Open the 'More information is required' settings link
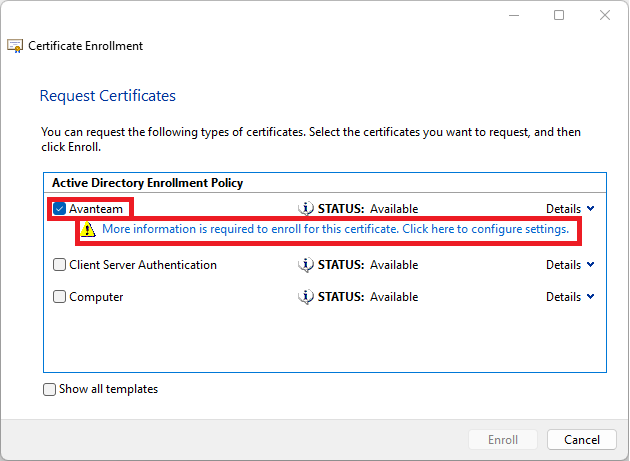This screenshot has height=461, width=630. point(335,230)
